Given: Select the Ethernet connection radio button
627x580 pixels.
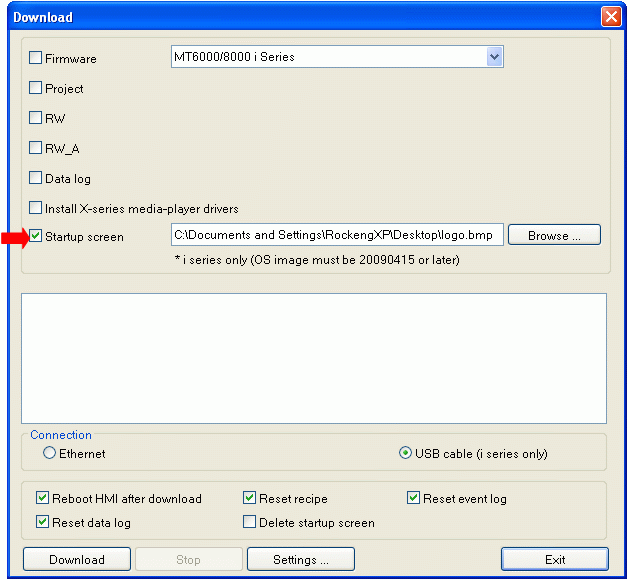Looking at the screenshot, I should click(49, 453).
